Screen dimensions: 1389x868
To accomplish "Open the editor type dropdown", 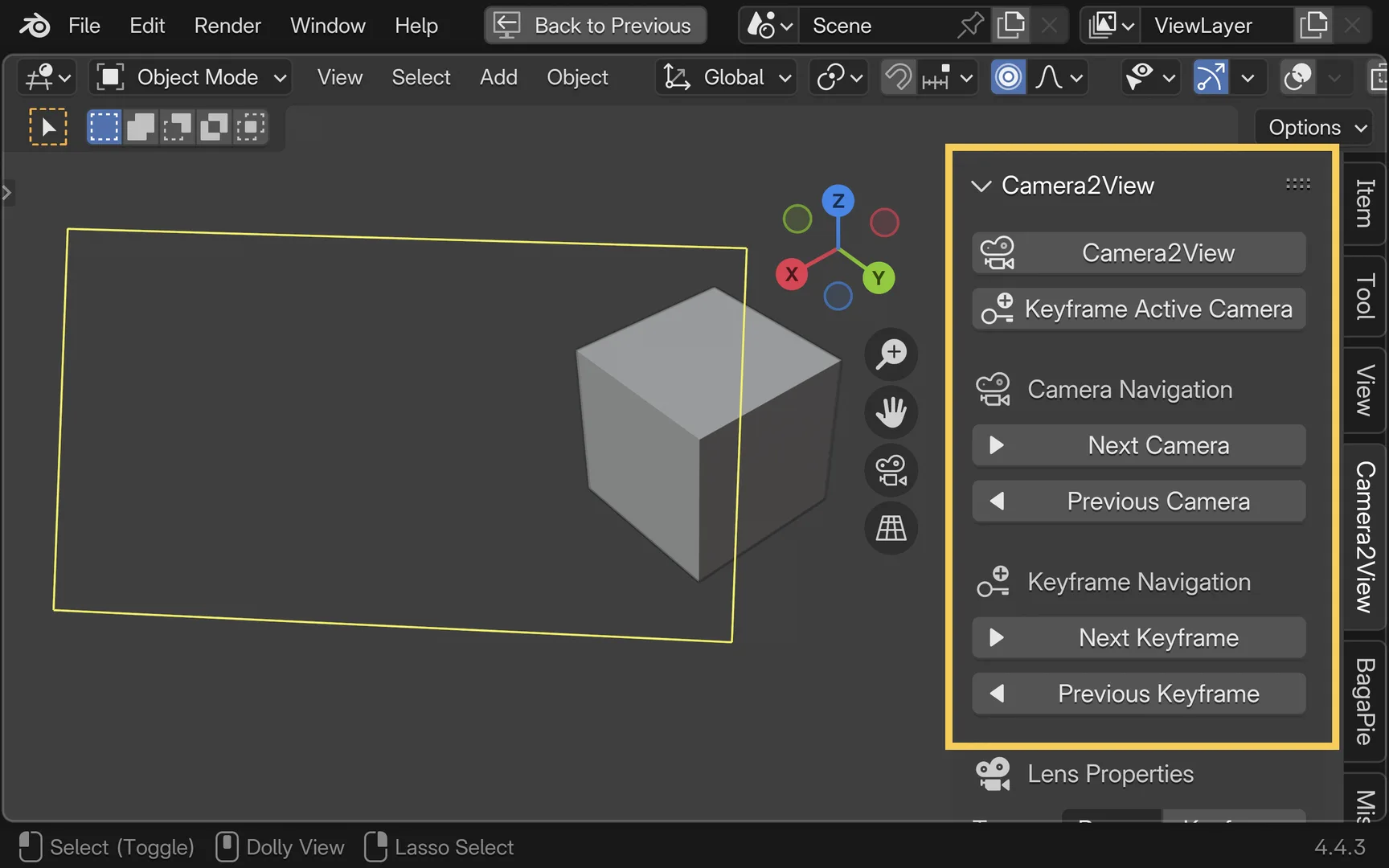I will click(x=47, y=78).
